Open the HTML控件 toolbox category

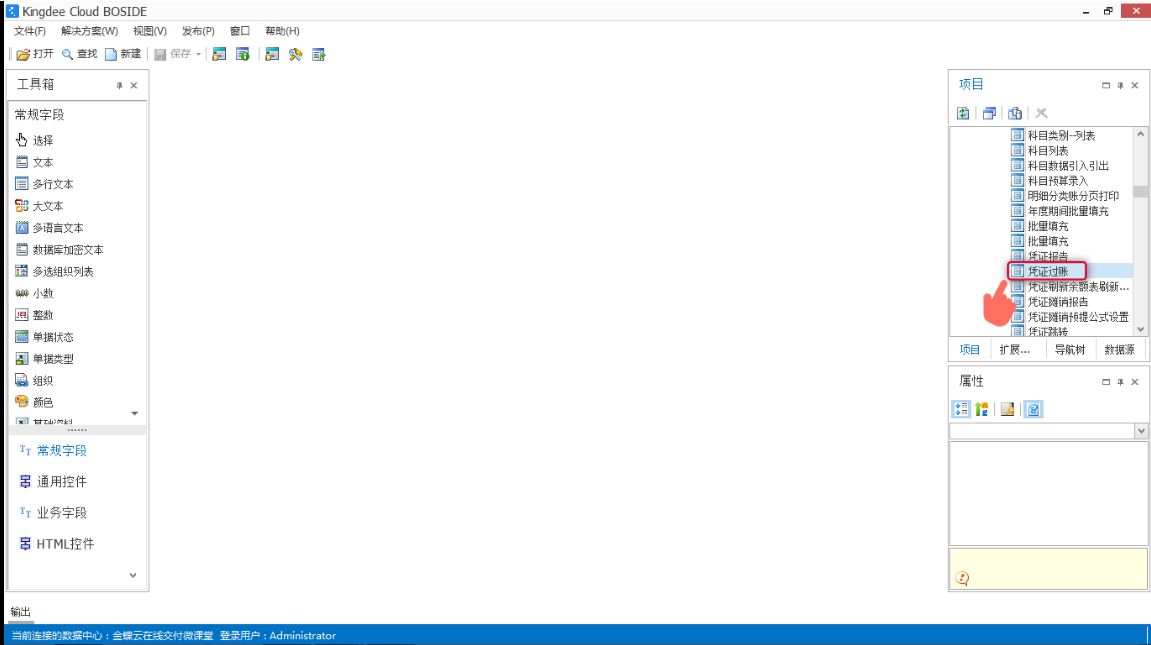[65, 544]
